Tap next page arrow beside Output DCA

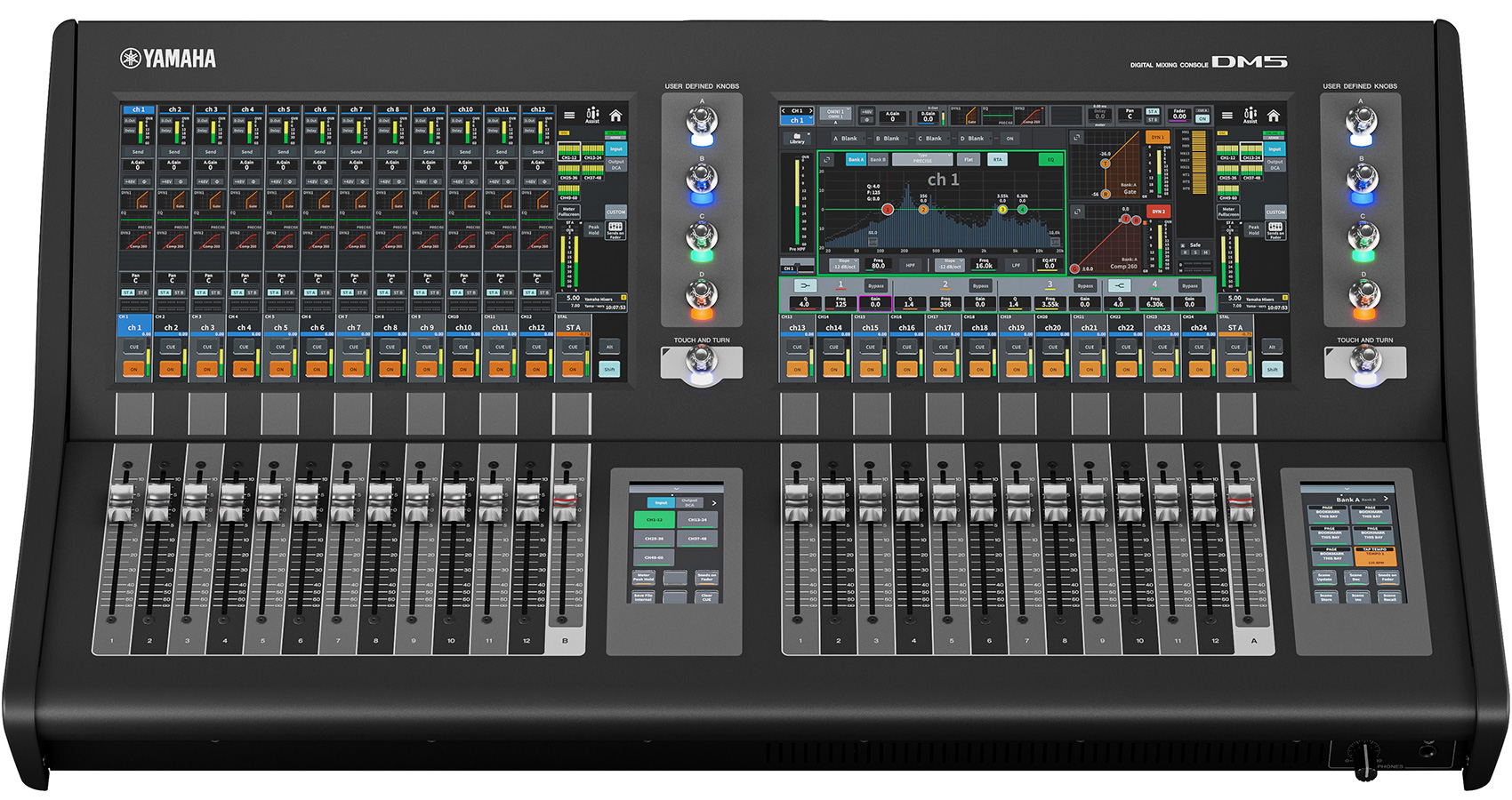[714, 503]
